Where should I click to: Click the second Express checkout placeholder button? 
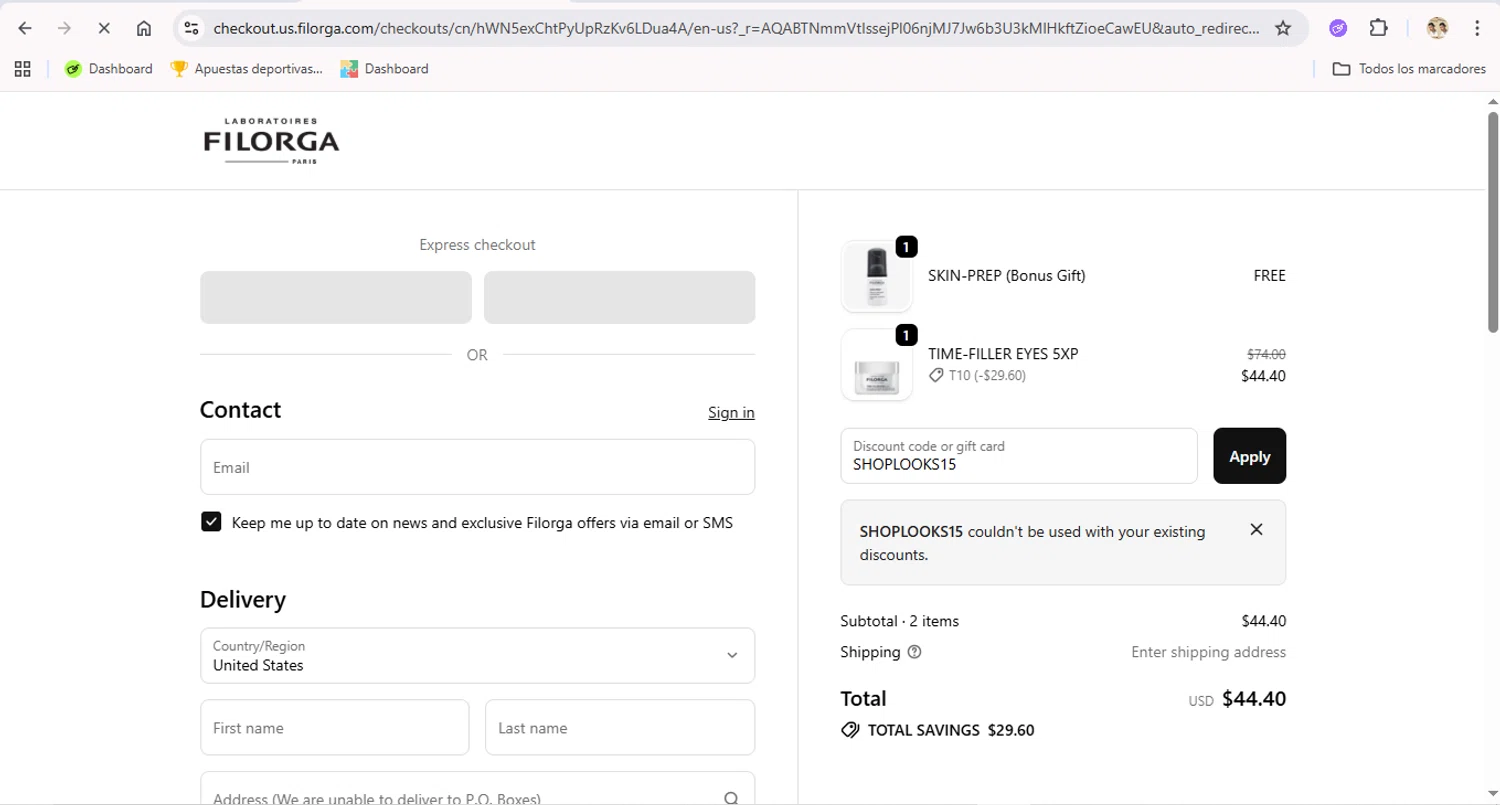[x=619, y=297]
